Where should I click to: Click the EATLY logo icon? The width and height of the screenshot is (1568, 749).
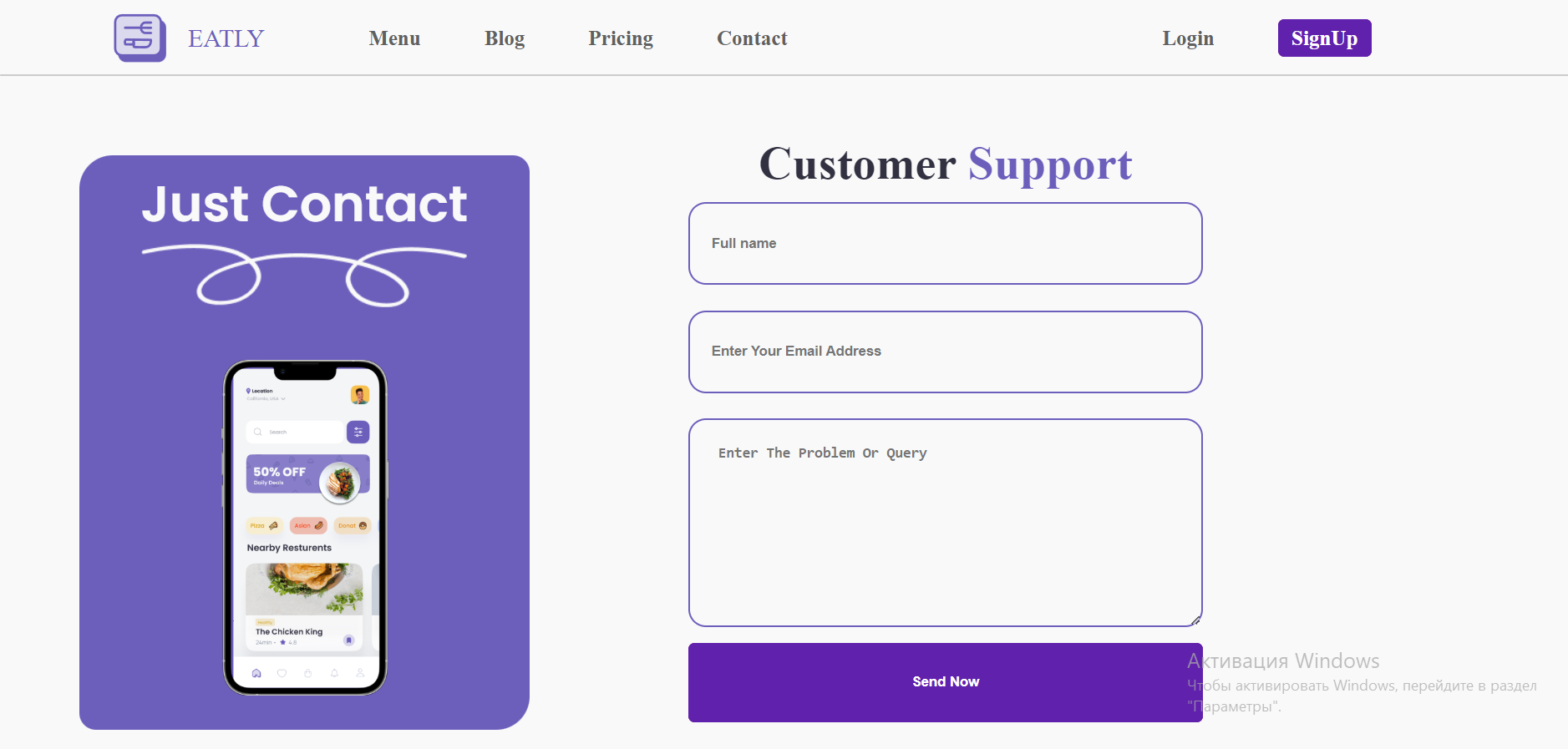140,38
